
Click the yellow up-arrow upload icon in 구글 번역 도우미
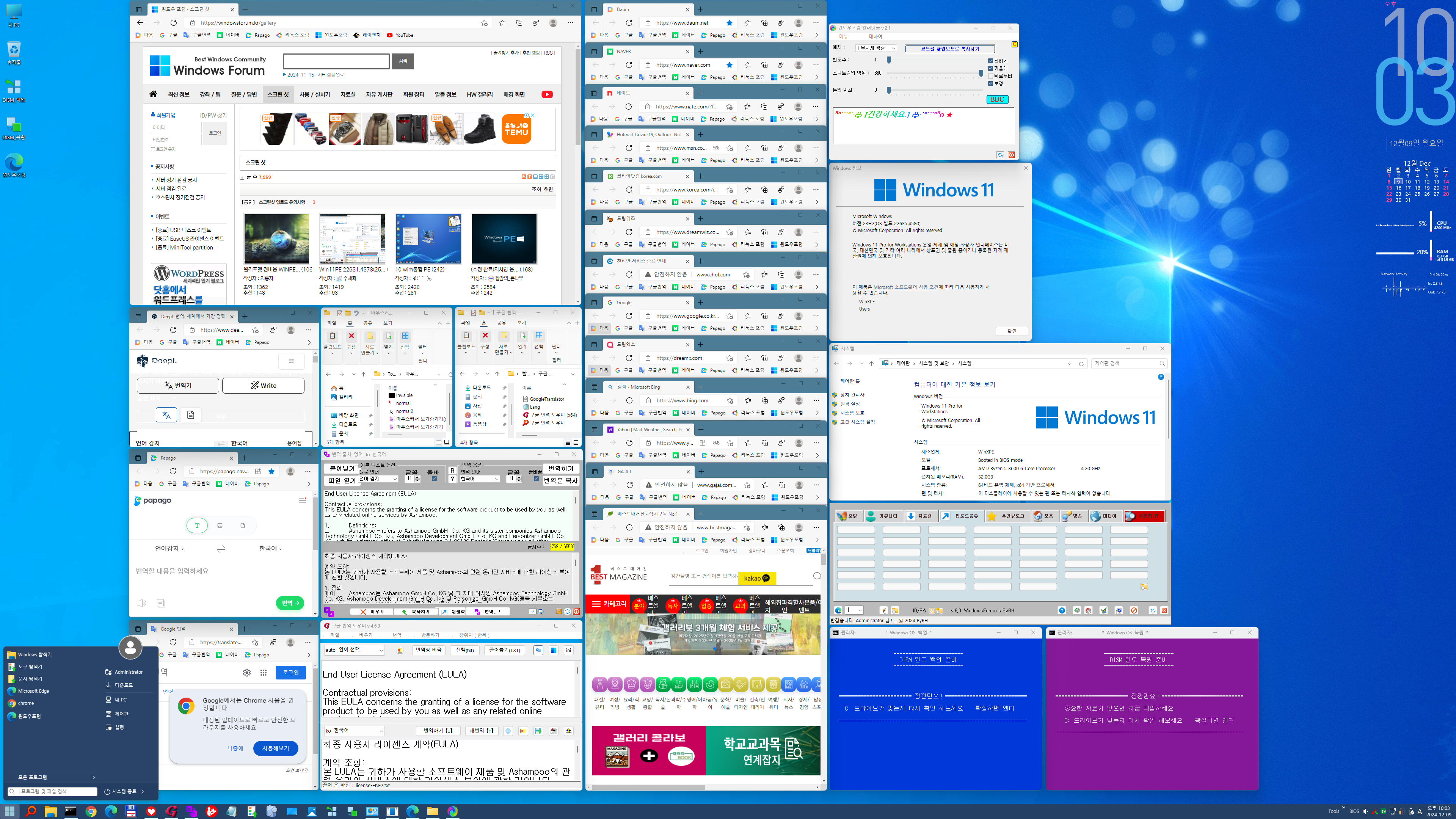pyautogui.click(x=569, y=731)
